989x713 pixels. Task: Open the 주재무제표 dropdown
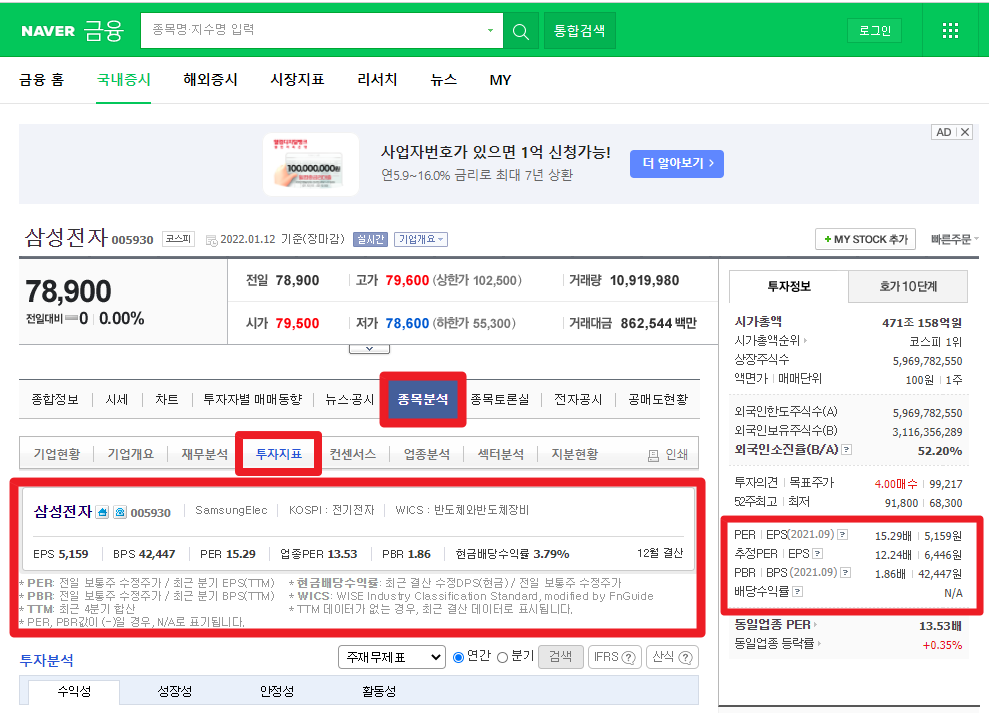[x=392, y=657]
